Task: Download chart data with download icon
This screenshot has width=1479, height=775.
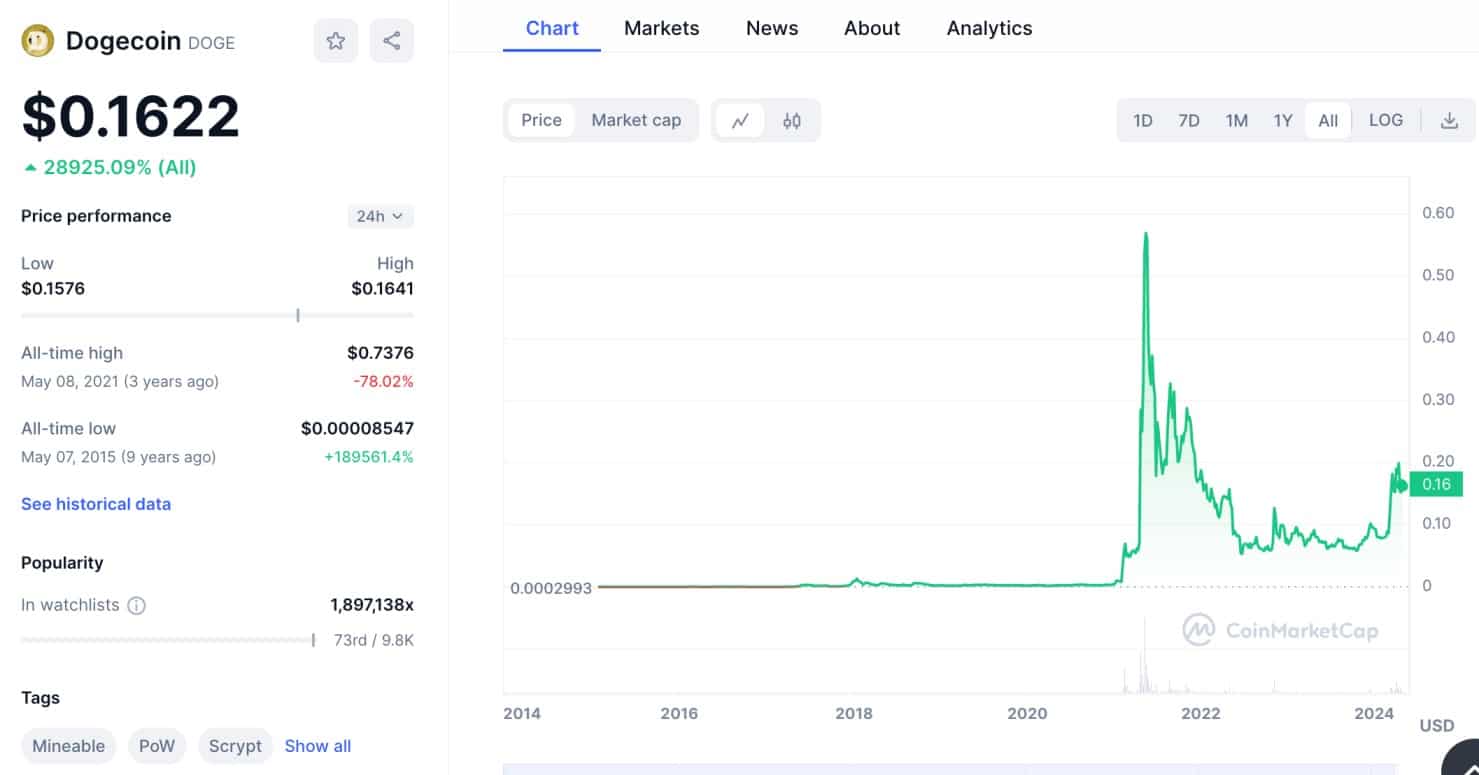Action: 1449,121
